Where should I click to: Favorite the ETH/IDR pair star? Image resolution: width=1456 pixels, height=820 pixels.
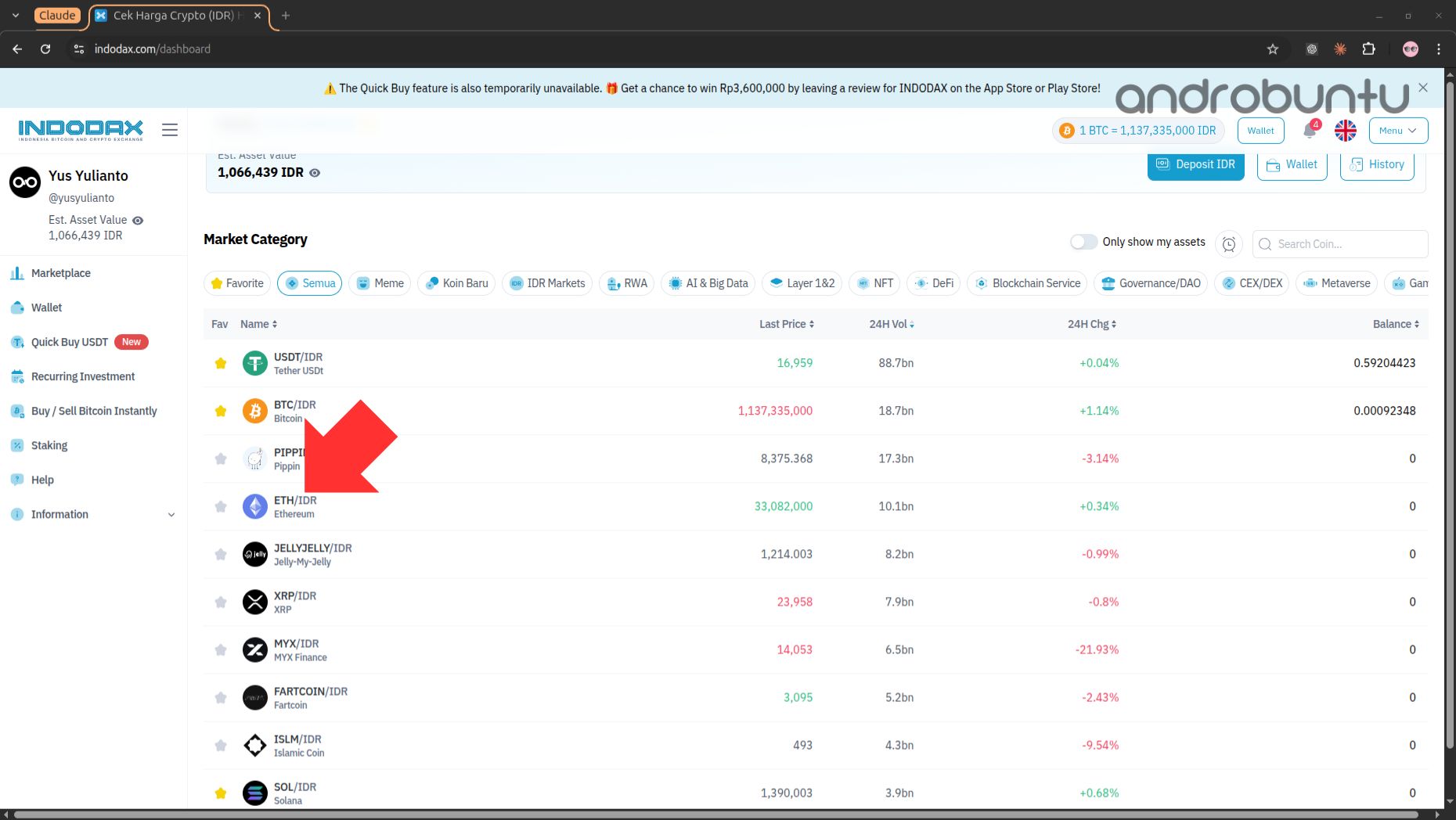coord(220,506)
